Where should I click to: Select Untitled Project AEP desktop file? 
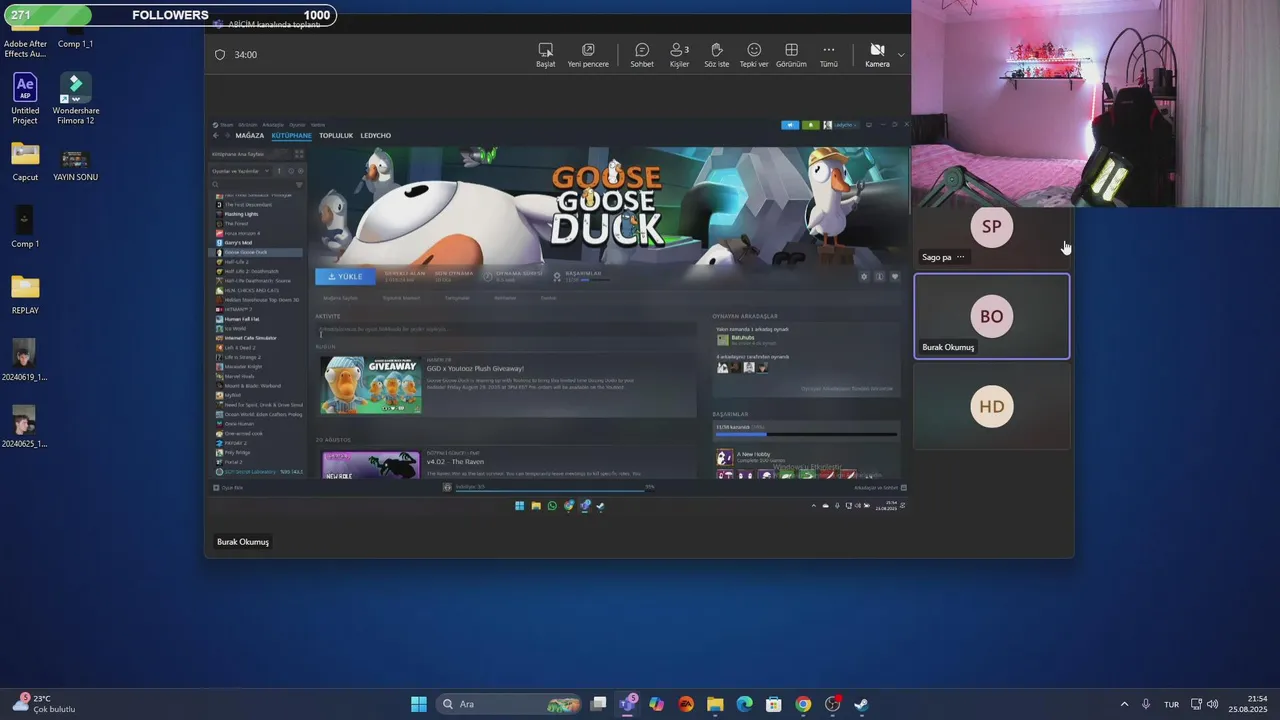tap(25, 98)
